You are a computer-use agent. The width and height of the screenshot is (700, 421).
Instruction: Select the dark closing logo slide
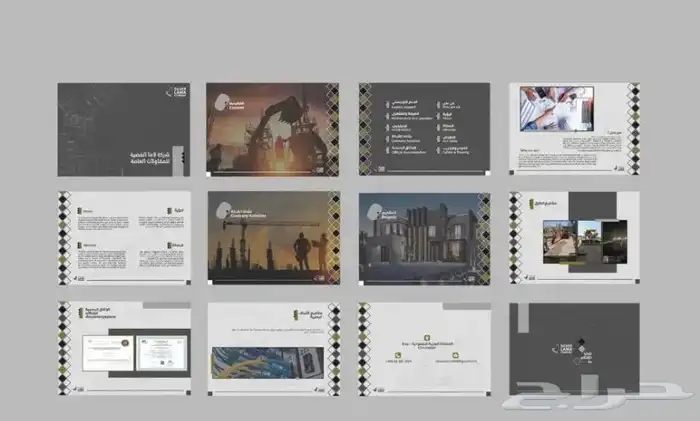pos(575,349)
